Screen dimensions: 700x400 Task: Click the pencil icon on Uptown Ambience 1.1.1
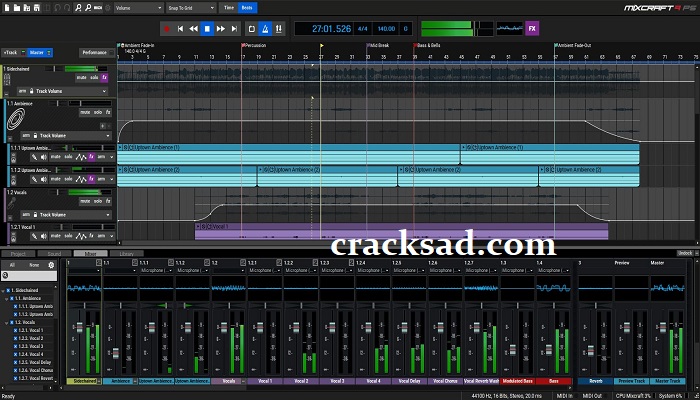click(34, 157)
